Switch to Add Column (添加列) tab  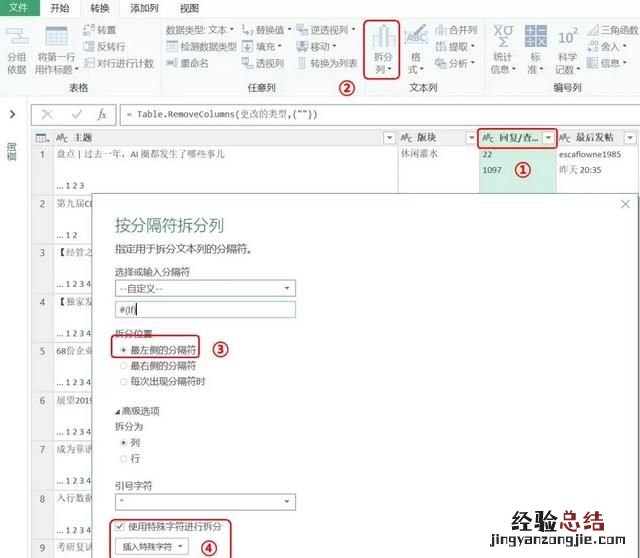[144, 8]
